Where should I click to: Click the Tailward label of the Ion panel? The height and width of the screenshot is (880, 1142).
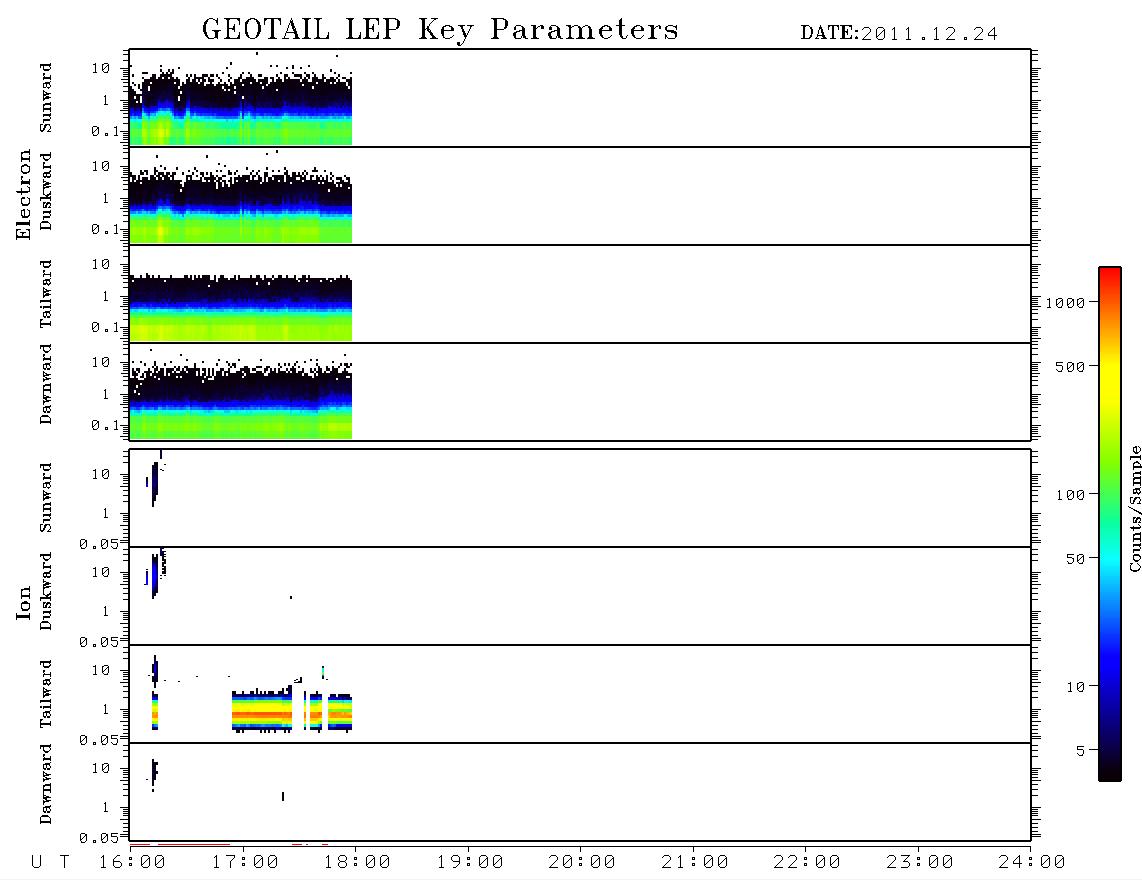[x=46, y=694]
